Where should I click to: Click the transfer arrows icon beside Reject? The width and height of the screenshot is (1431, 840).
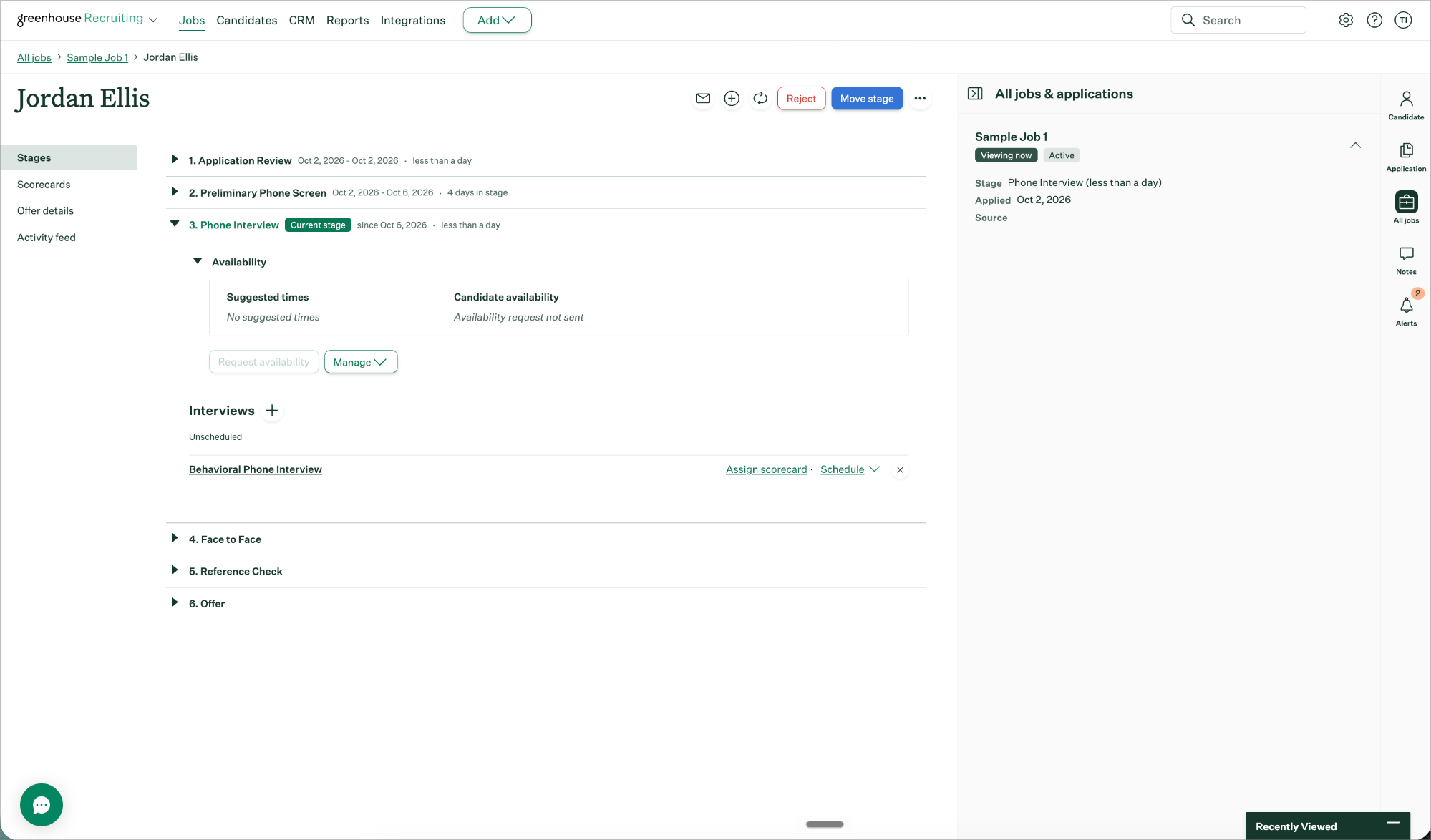[760, 99]
